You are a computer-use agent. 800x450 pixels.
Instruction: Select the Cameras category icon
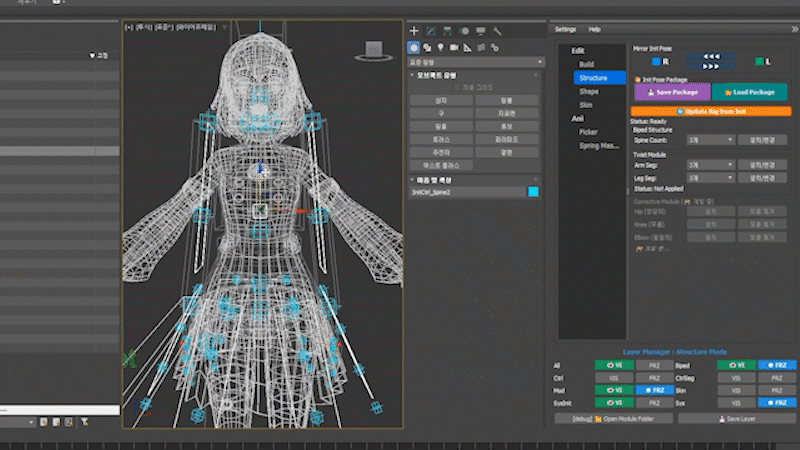[454, 47]
